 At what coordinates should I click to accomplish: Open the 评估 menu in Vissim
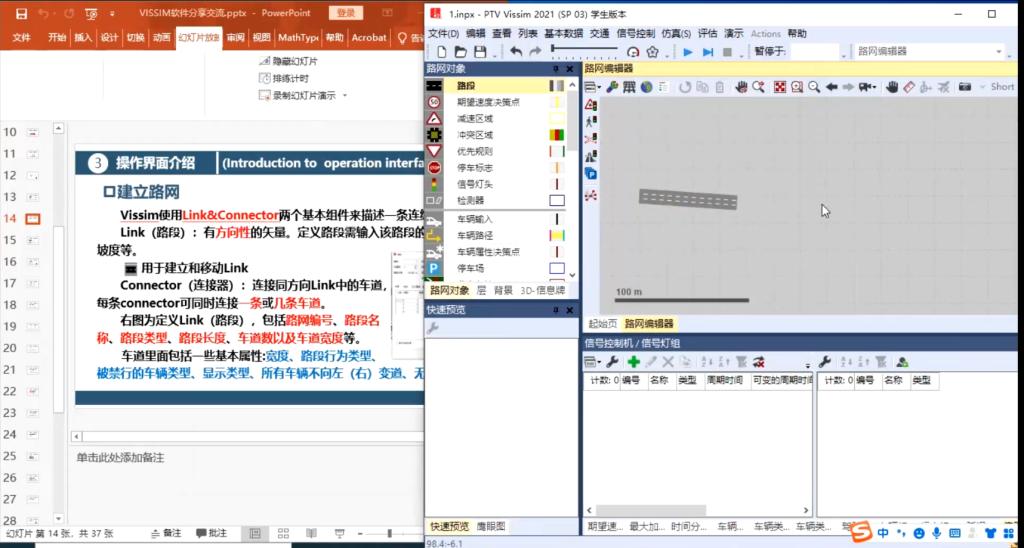[x=707, y=33]
